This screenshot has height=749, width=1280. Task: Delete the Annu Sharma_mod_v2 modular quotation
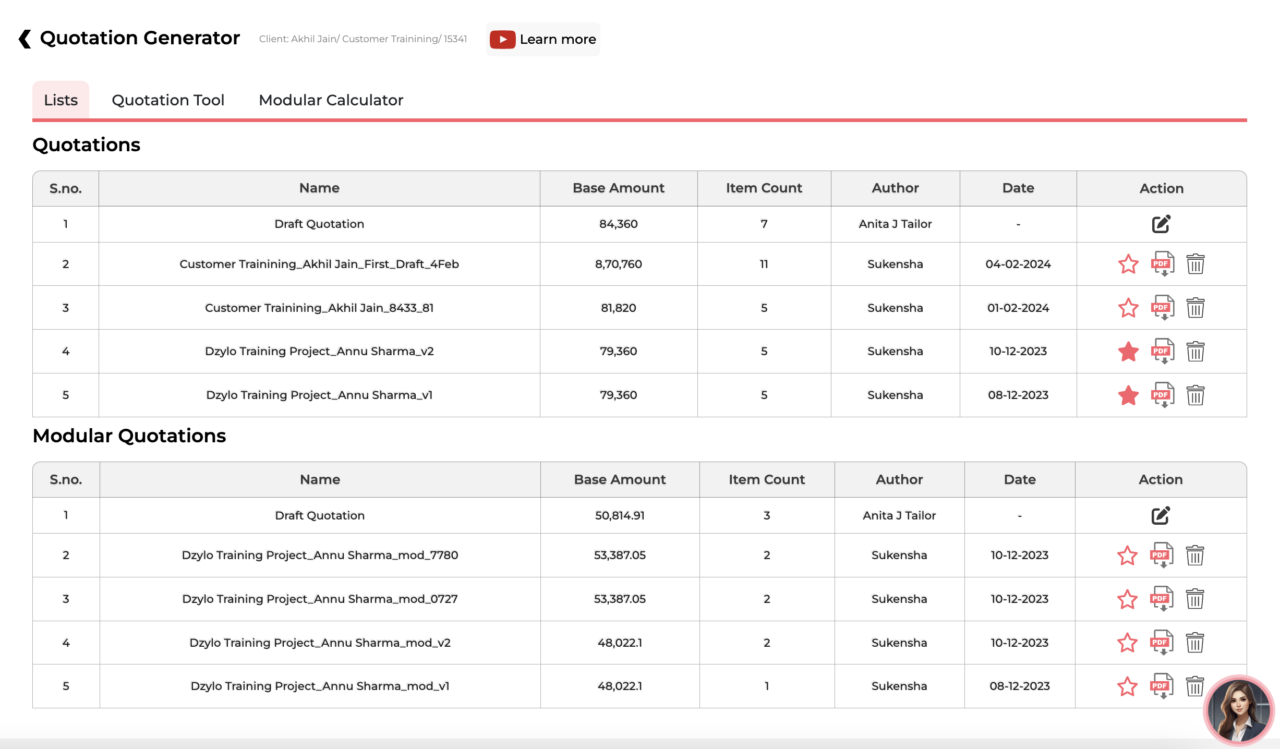pos(1194,643)
